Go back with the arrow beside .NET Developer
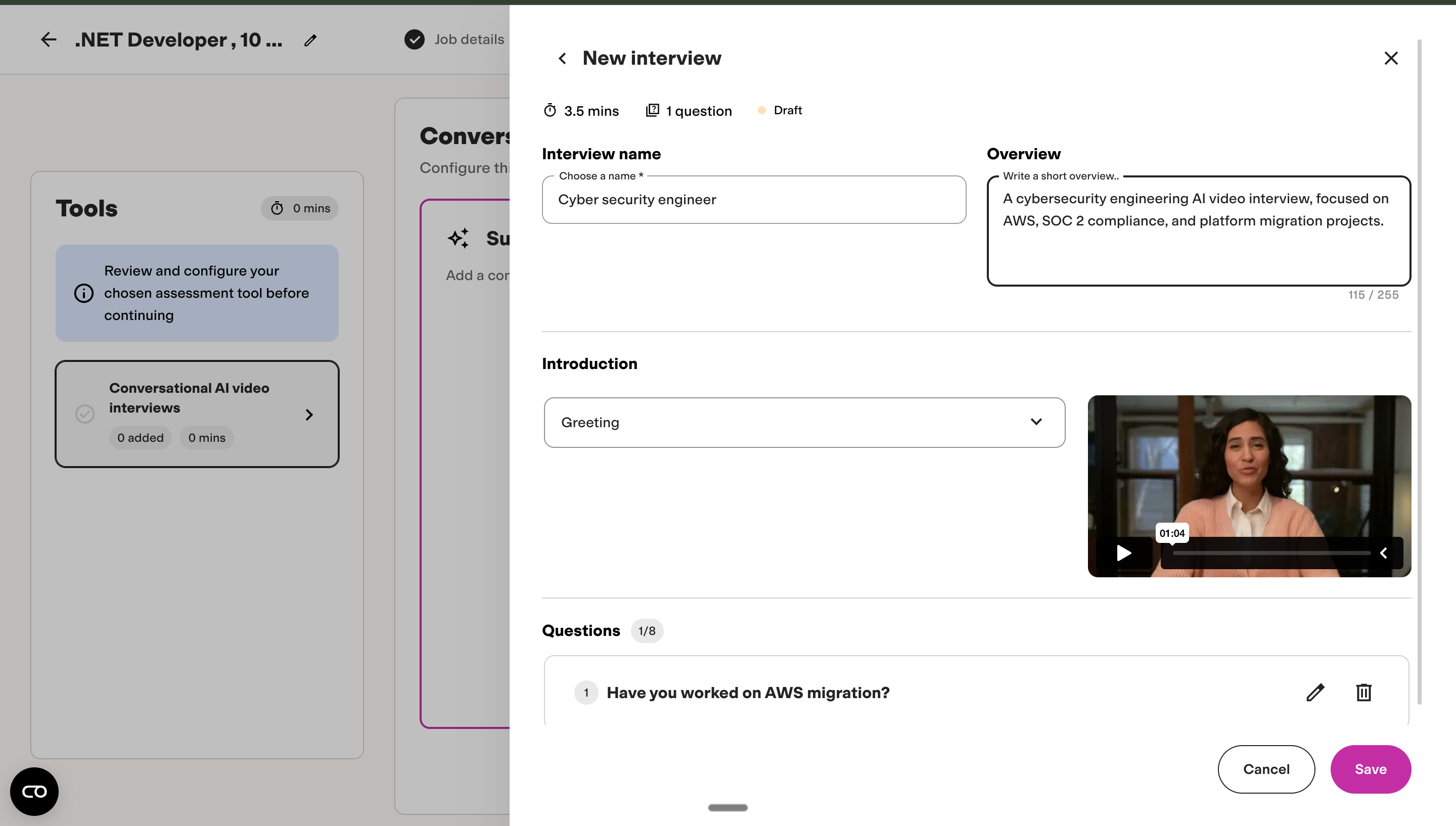The height and width of the screenshot is (826, 1456). click(49, 40)
